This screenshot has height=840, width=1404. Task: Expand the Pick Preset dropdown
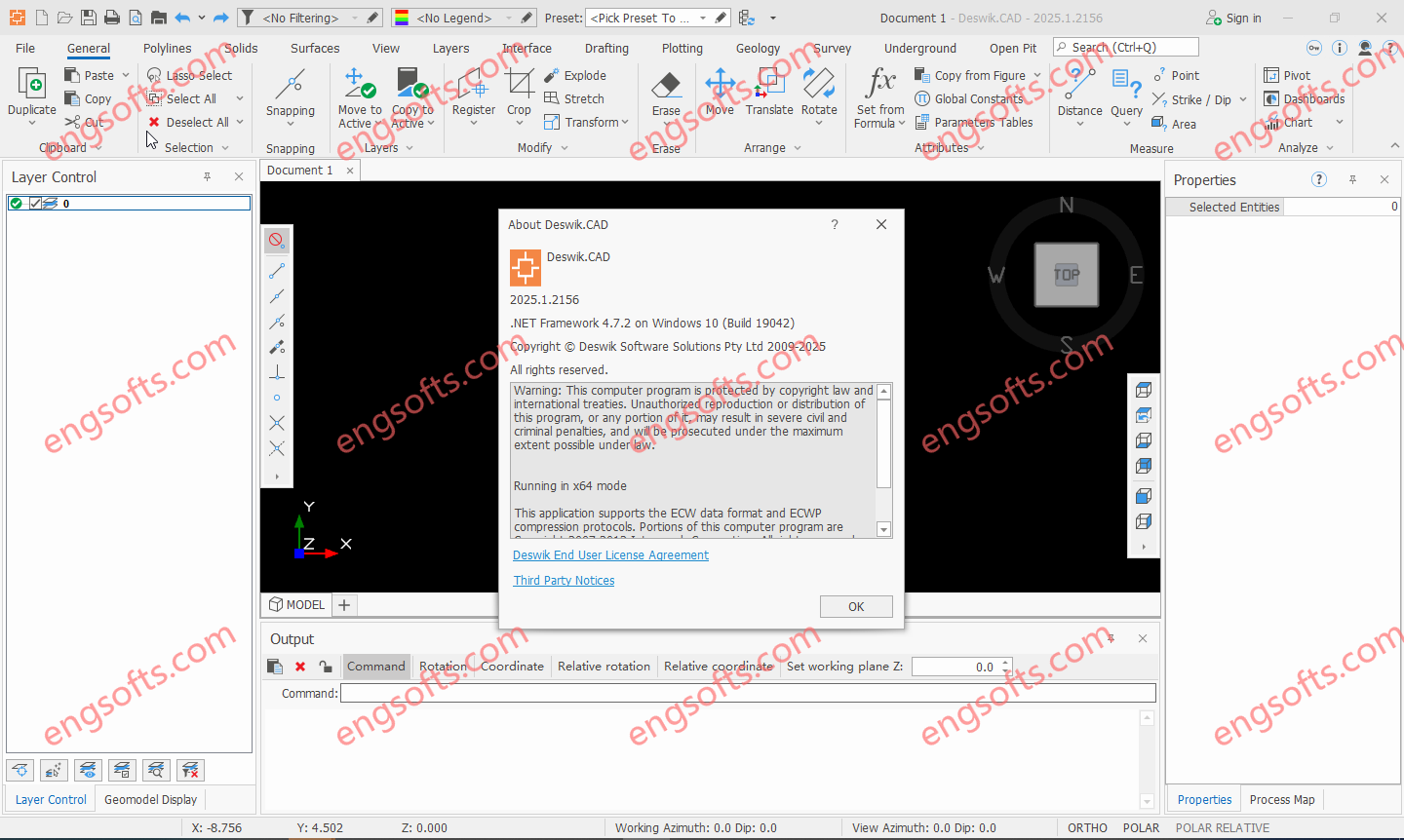coord(702,18)
